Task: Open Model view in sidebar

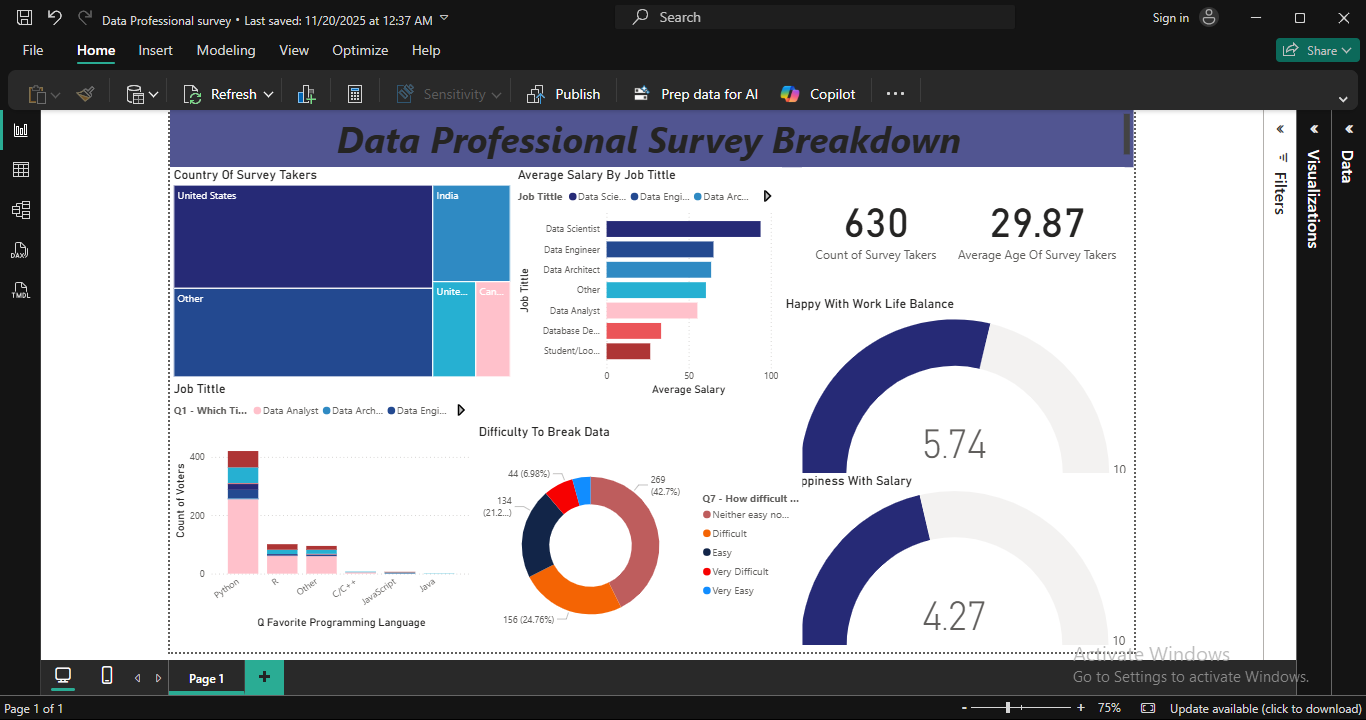Action: [21, 210]
